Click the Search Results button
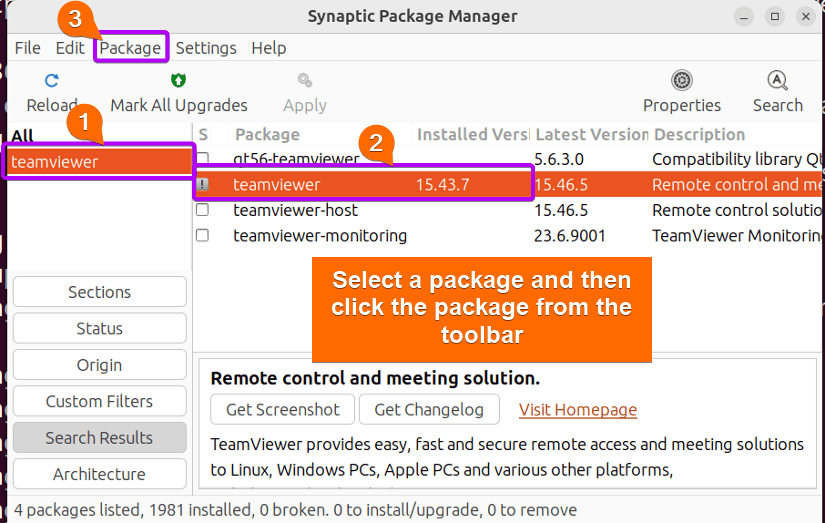The height and width of the screenshot is (523, 825). point(99,437)
